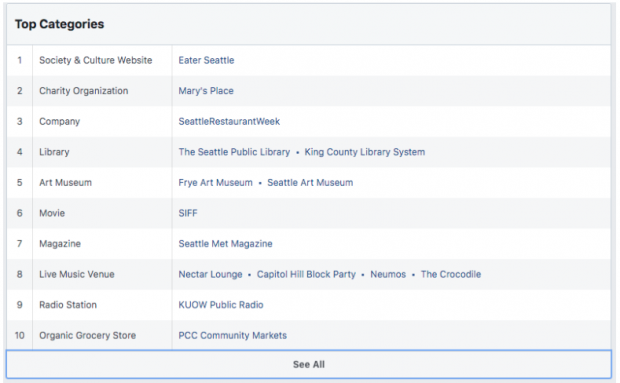Open The Crocodile venue link

[x=451, y=274]
